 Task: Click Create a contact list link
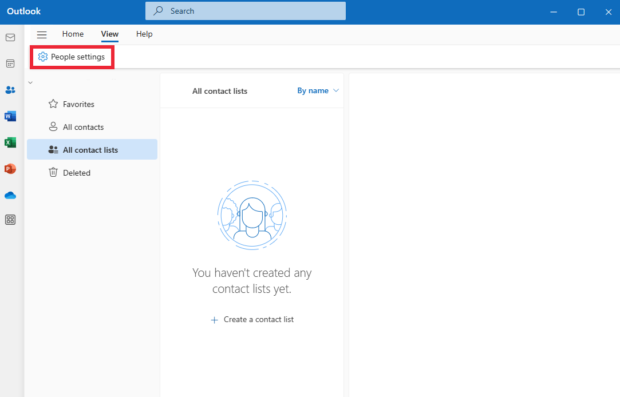click(252, 319)
